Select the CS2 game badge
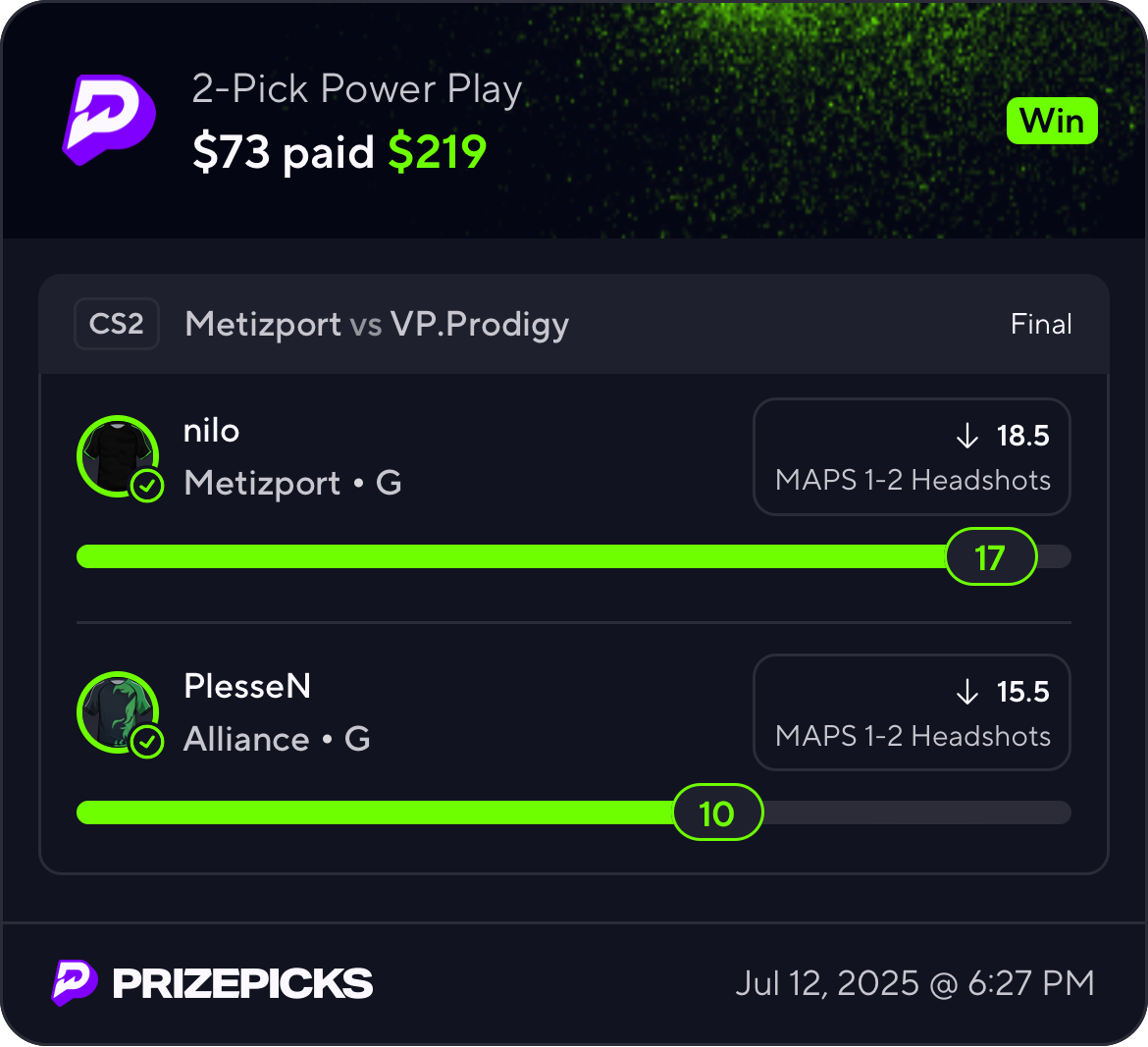The image size is (1148, 1047). [x=117, y=324]
